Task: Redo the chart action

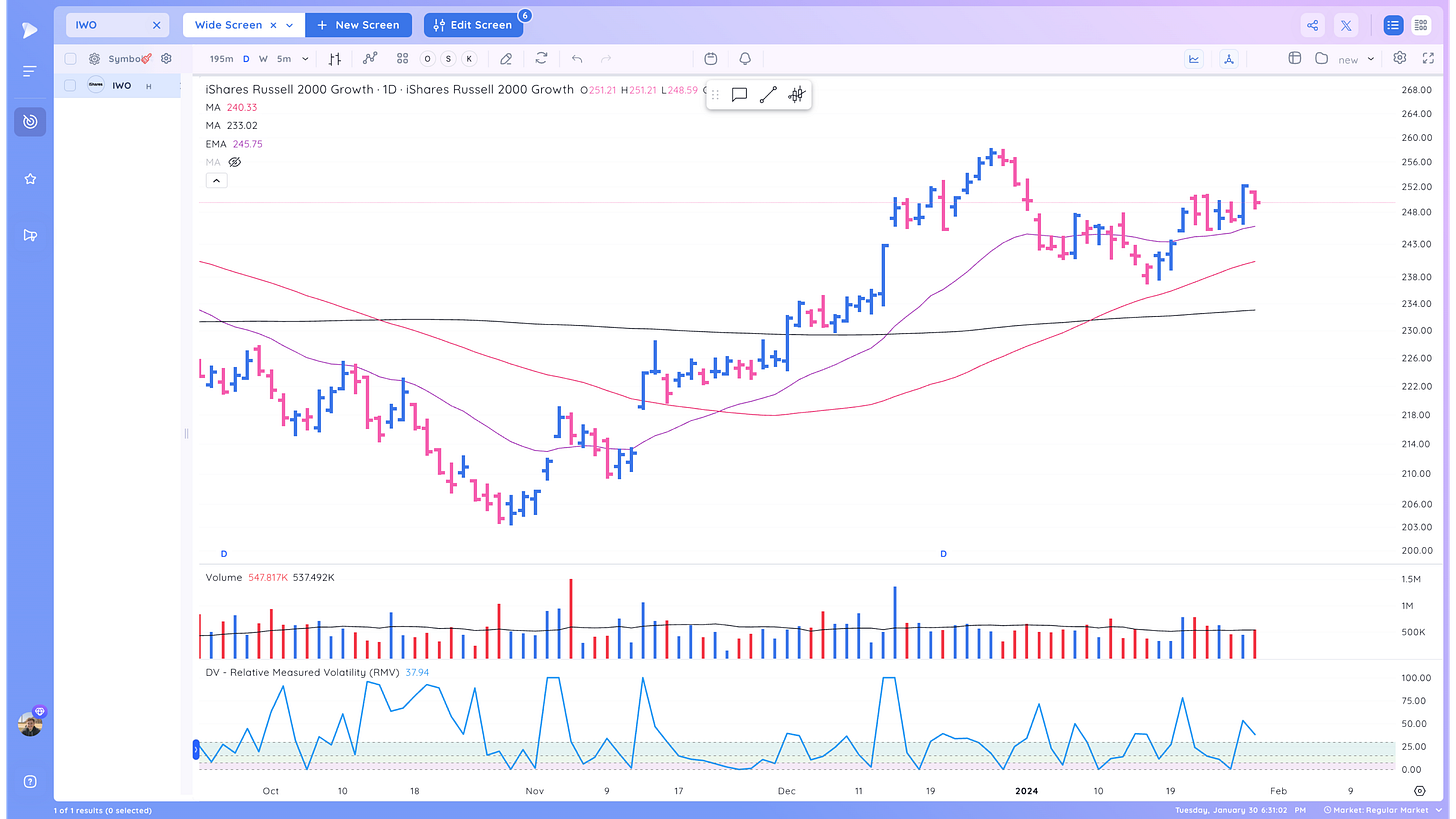Action: (606, 59)
